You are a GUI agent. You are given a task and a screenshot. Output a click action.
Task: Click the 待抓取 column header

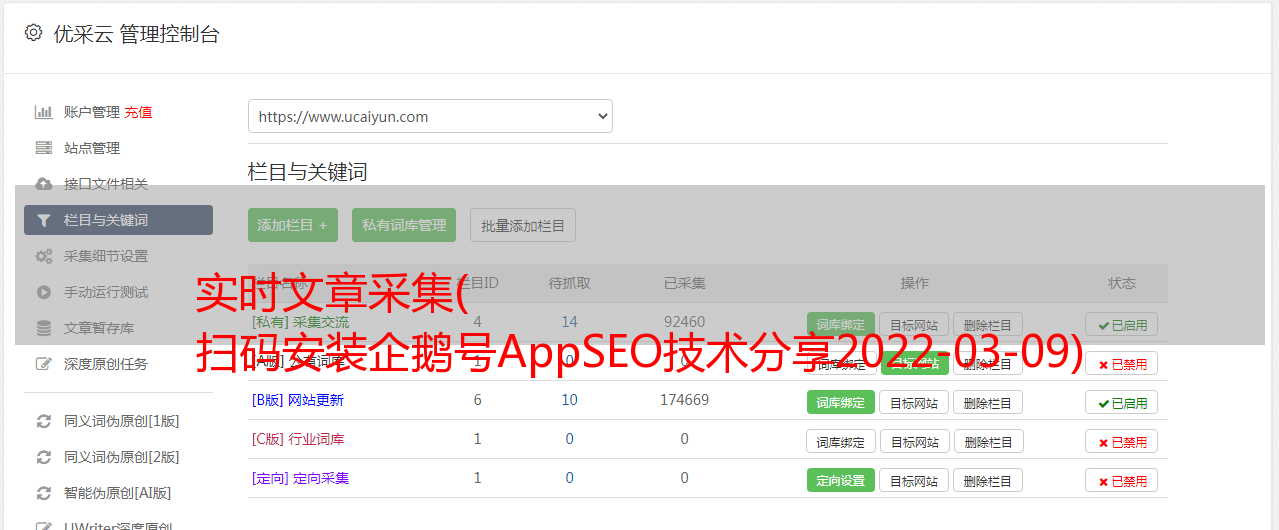point(569,283)
